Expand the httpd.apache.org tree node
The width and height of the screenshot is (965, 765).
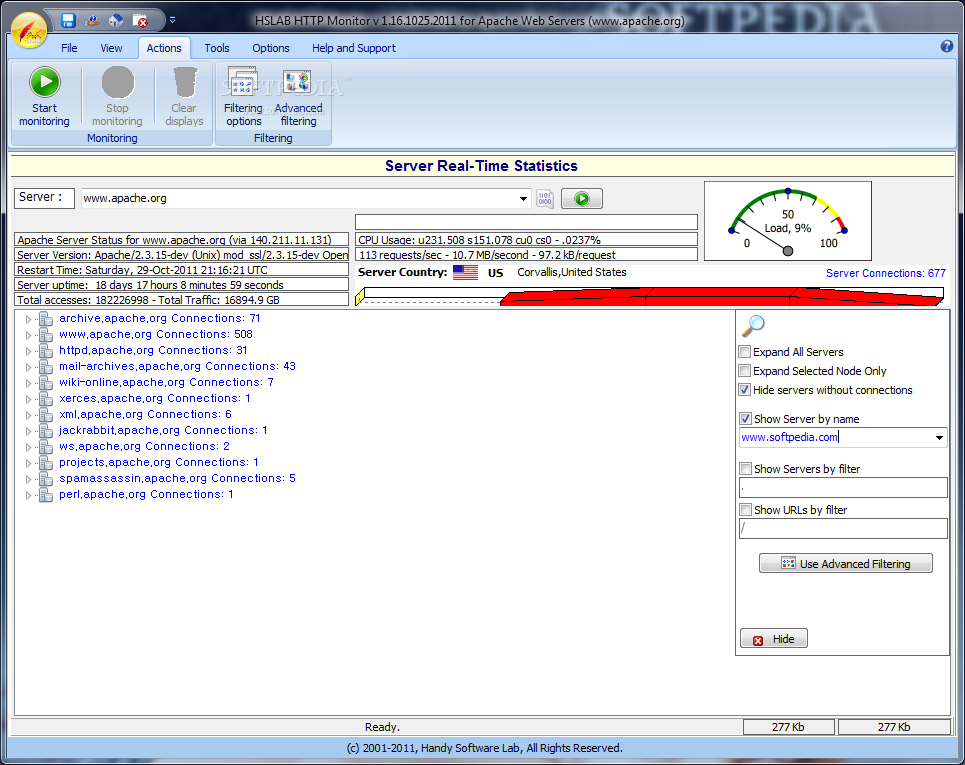click(28, 351)
